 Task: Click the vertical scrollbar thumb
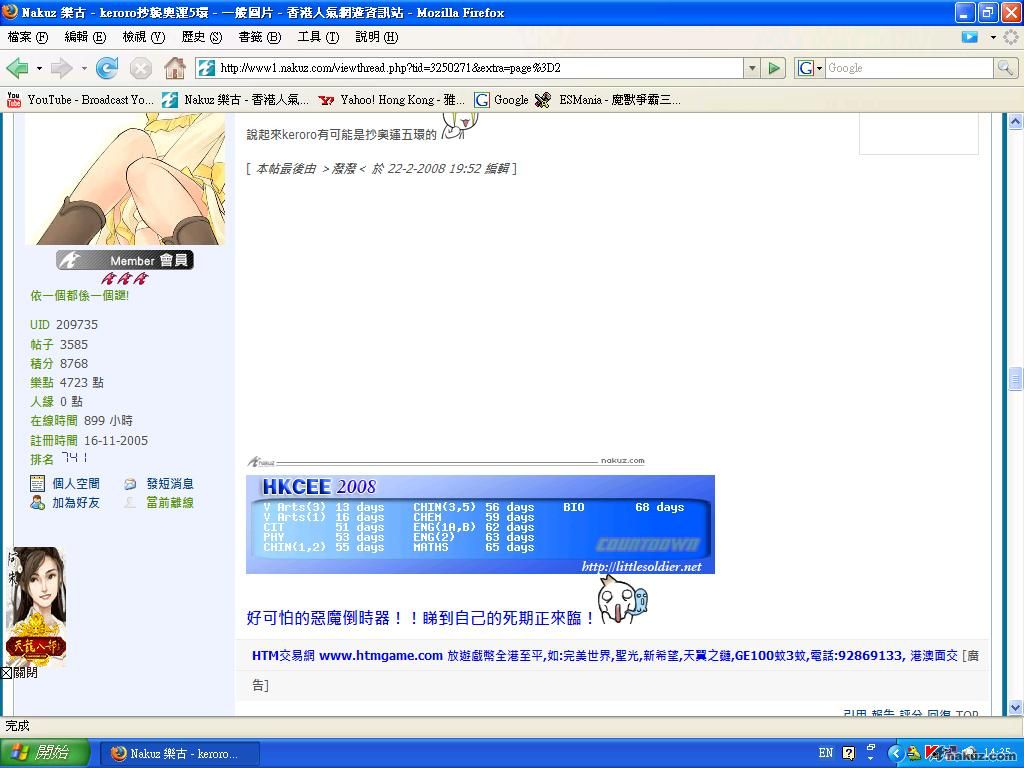[x=1015, y=378]
